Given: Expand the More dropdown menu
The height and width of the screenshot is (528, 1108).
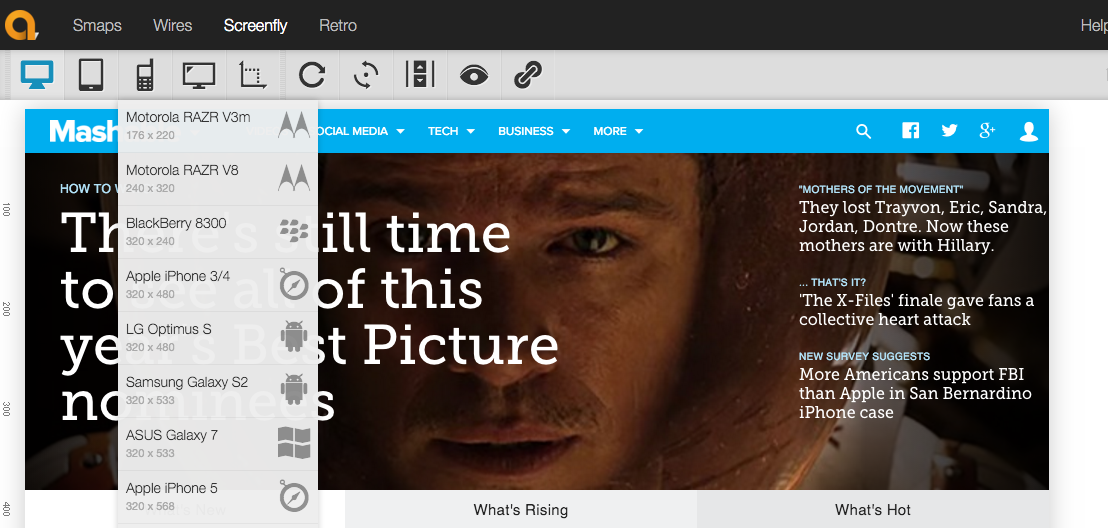Looking at the screenshot, I should 618,131.
